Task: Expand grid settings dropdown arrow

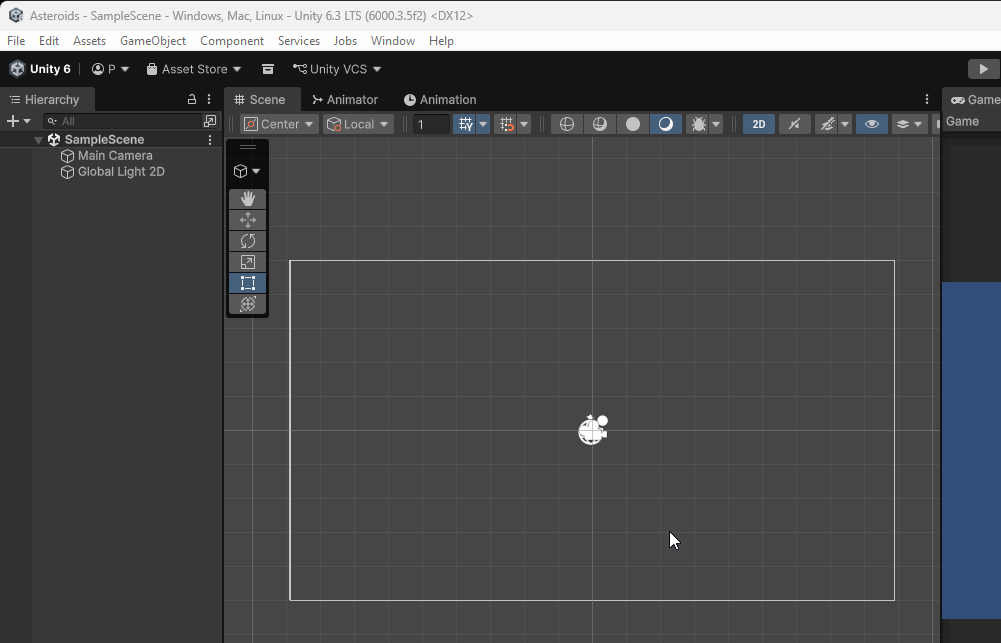Action: point(483,124)
